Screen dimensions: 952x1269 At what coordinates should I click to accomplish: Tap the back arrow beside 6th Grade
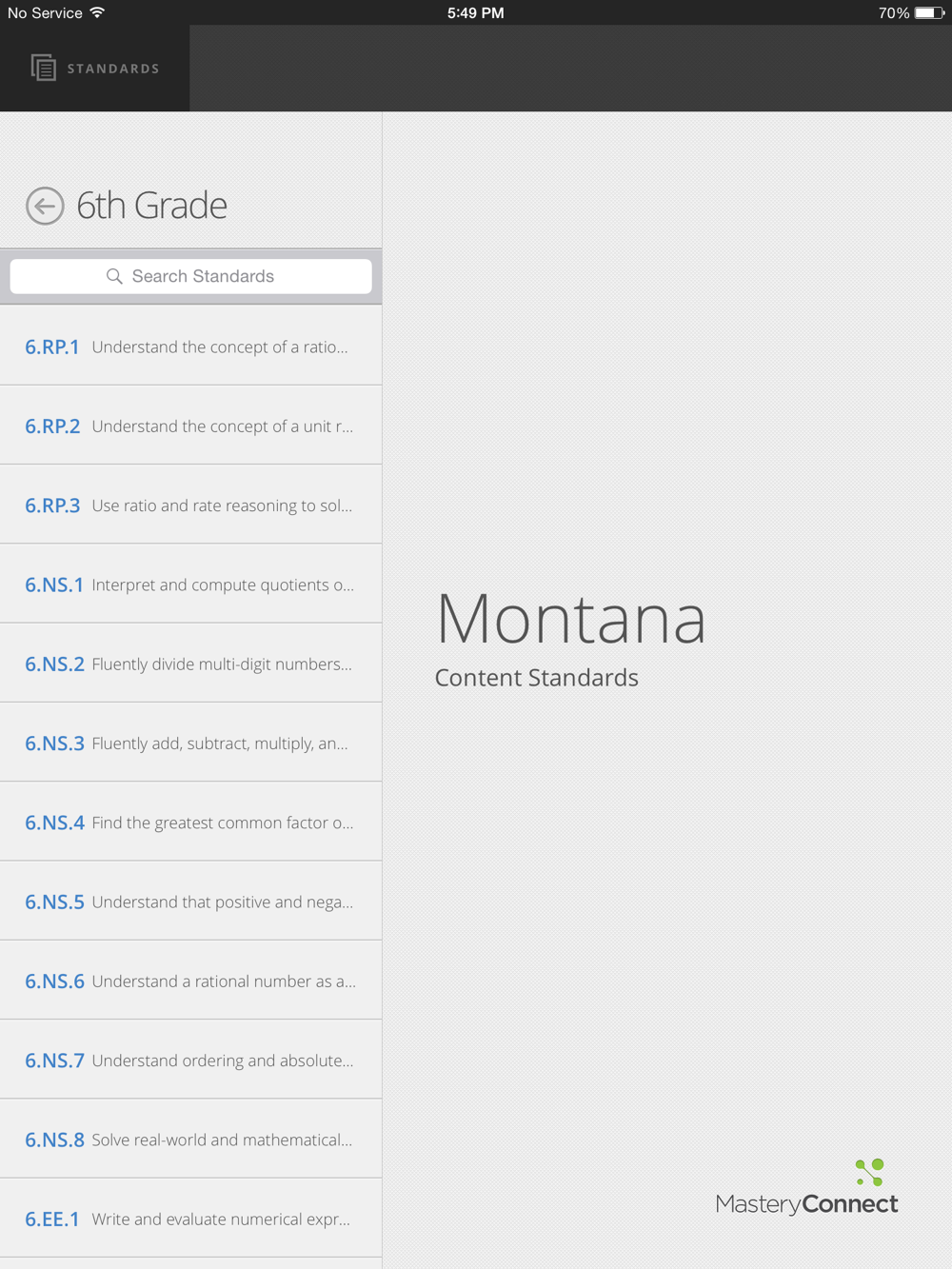tap(45, 206)
